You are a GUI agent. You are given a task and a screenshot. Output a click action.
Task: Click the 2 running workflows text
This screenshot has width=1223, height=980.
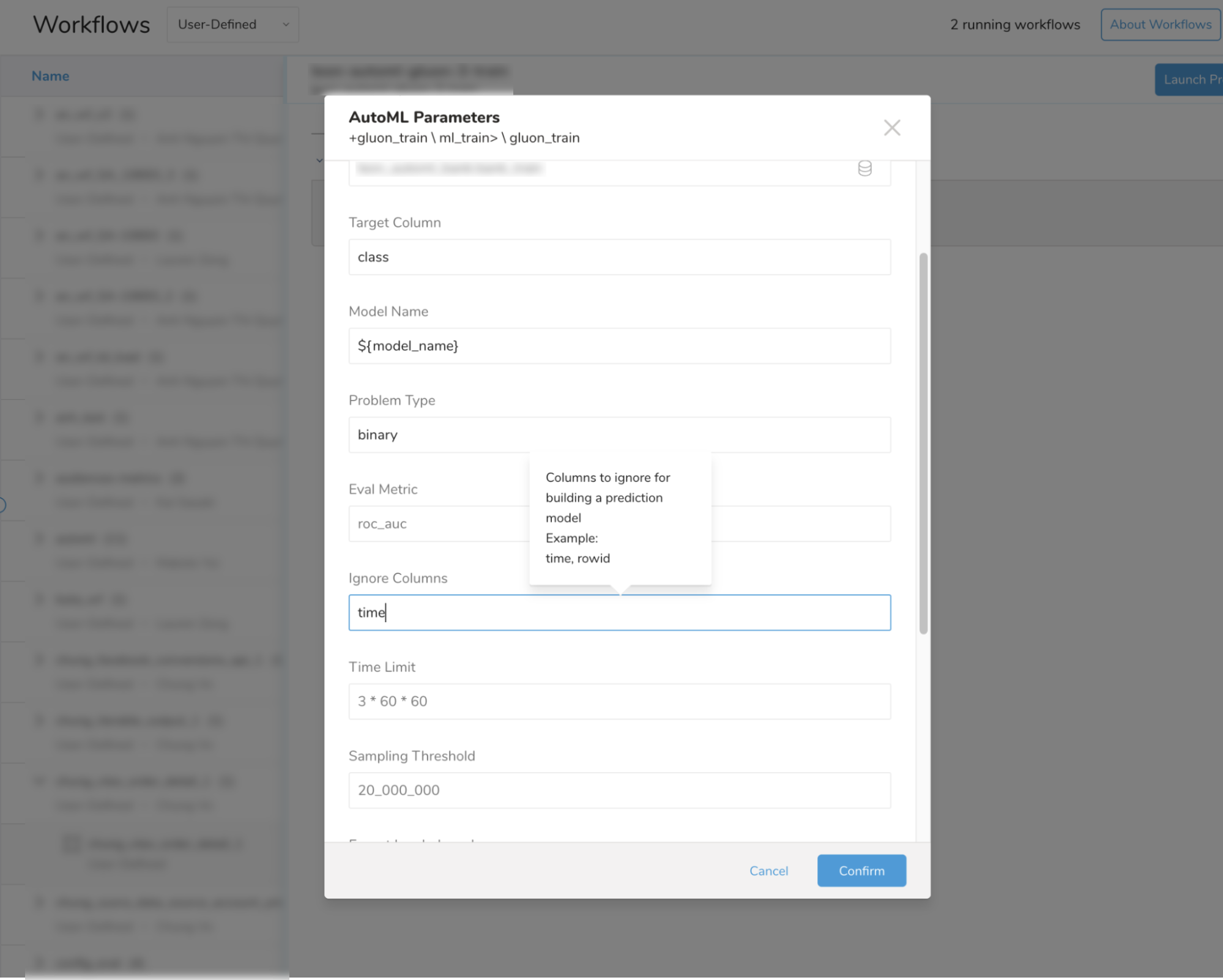pyautogui.click(x=1014, y=25)
